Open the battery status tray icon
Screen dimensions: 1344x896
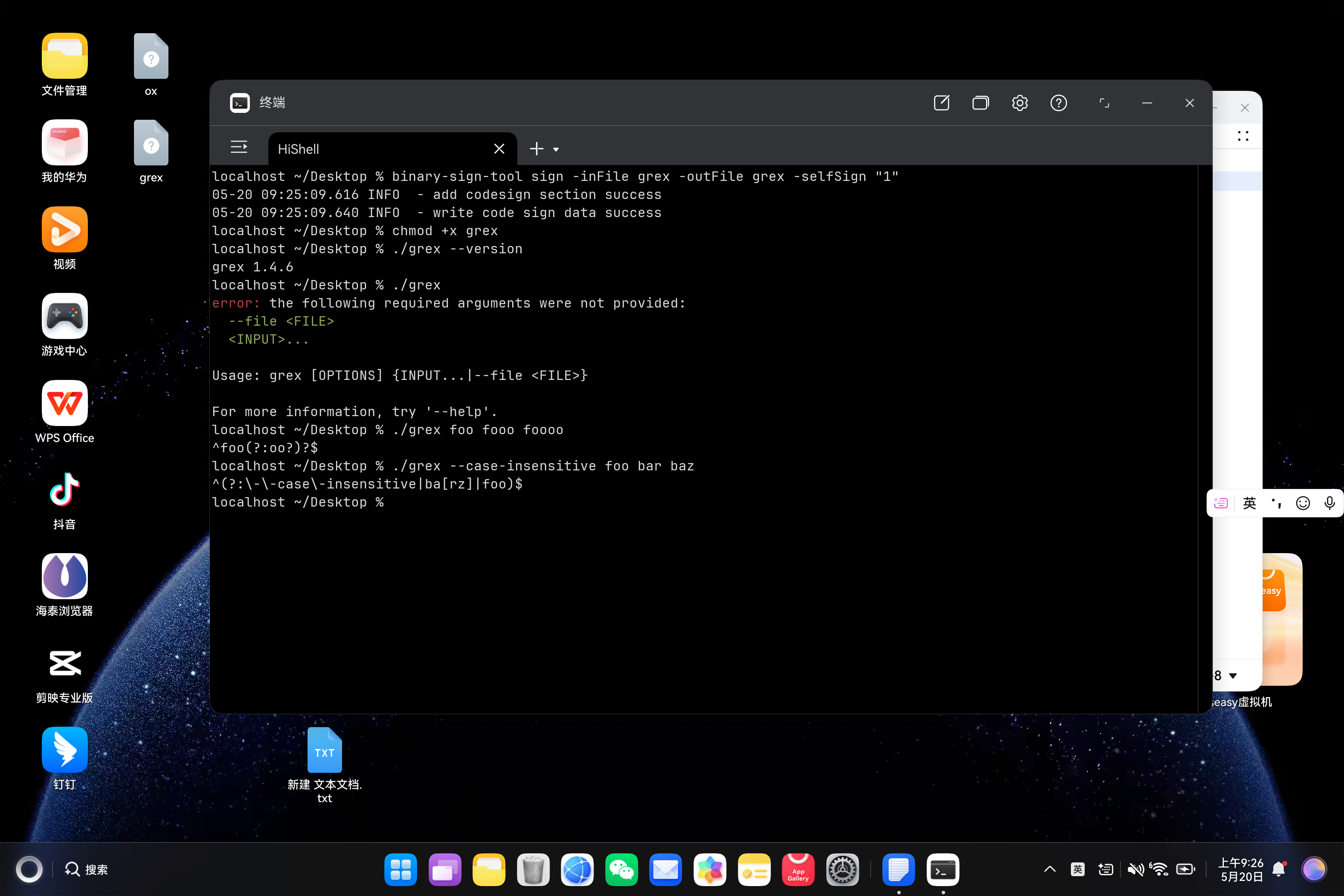[x=1186, y=869]
